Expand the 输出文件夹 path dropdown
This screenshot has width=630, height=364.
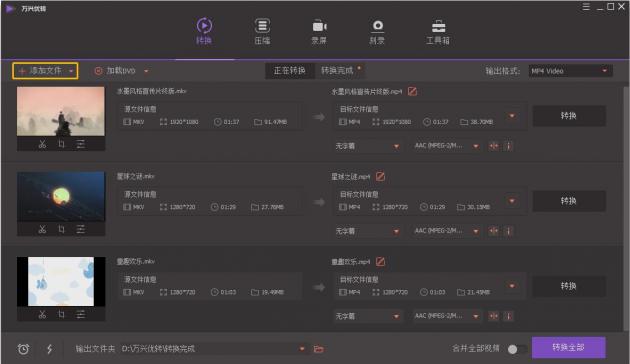click(x=302, y=349)
